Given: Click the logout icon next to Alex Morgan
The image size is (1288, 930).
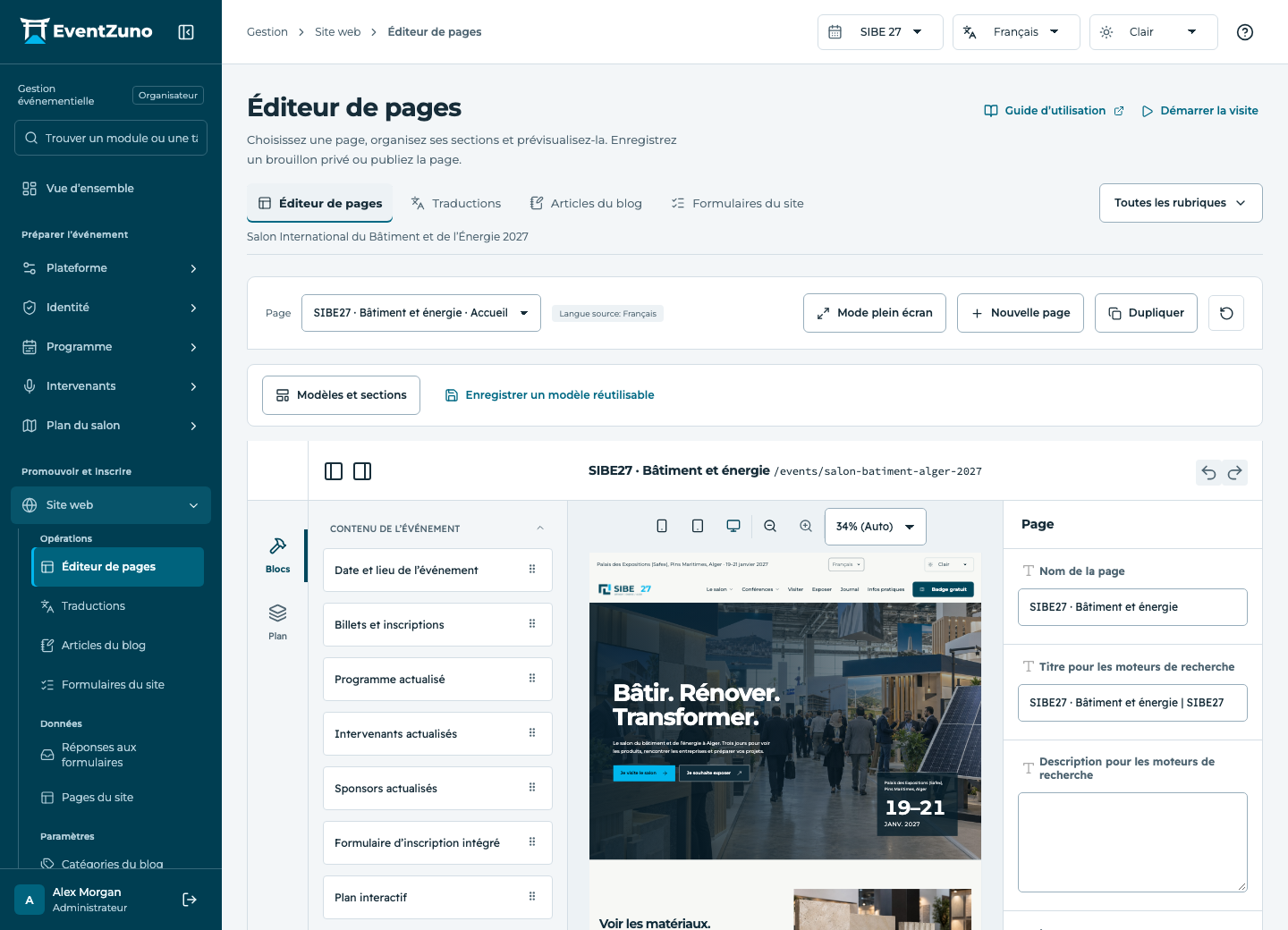Looking at the screenshot, I should tap(190, 900).
